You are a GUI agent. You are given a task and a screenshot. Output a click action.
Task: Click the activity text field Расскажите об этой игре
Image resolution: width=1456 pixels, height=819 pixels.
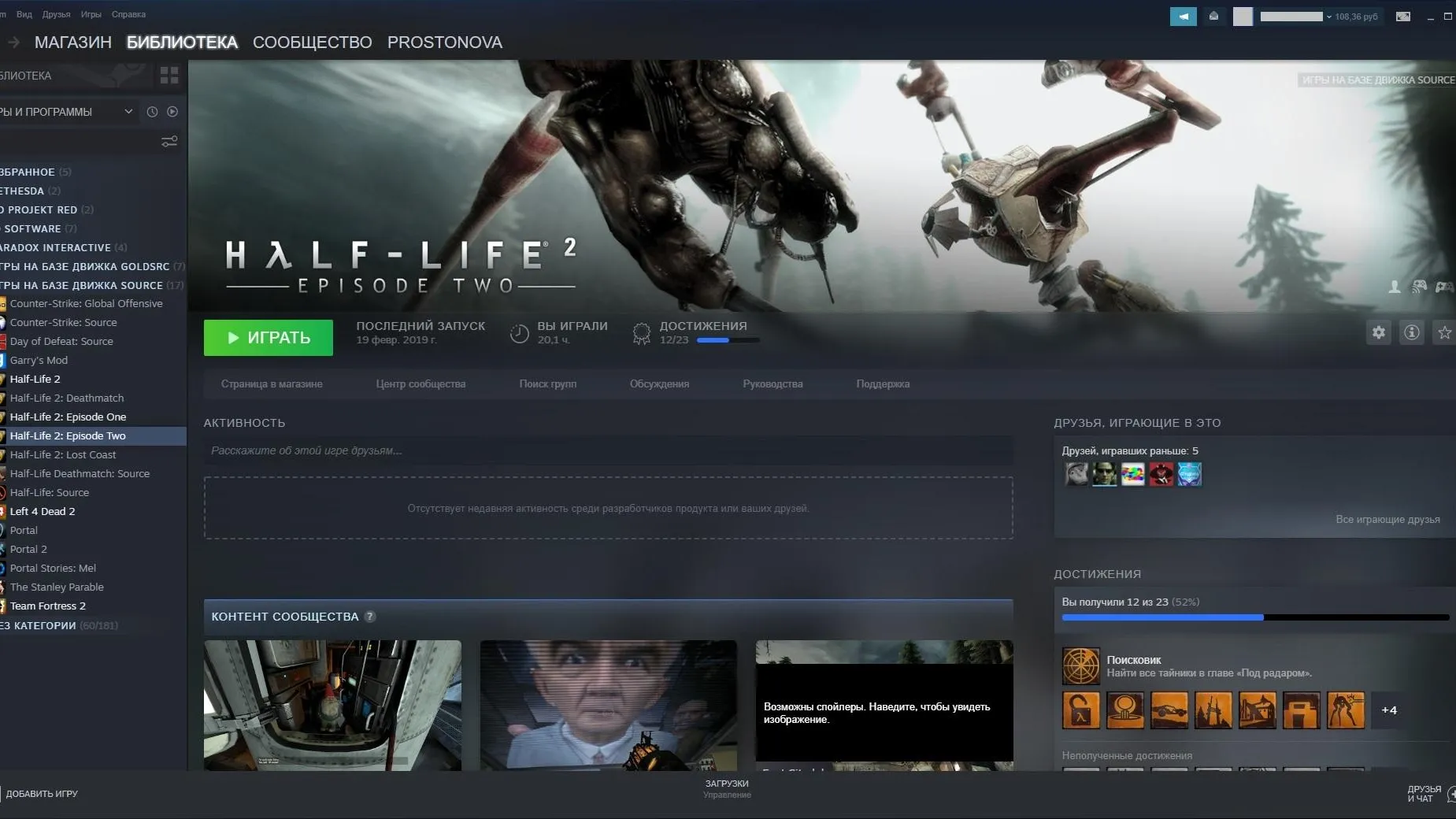[608, 450]
